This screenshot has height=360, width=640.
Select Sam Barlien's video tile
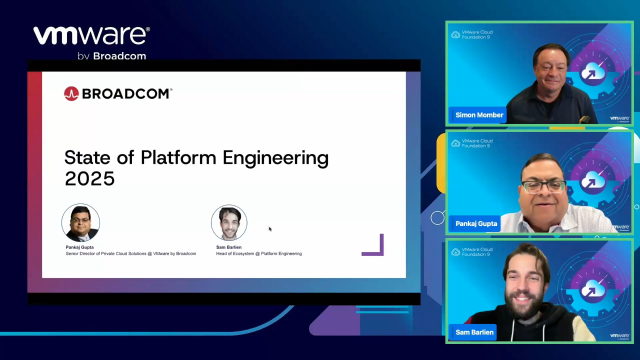point(540,291)
